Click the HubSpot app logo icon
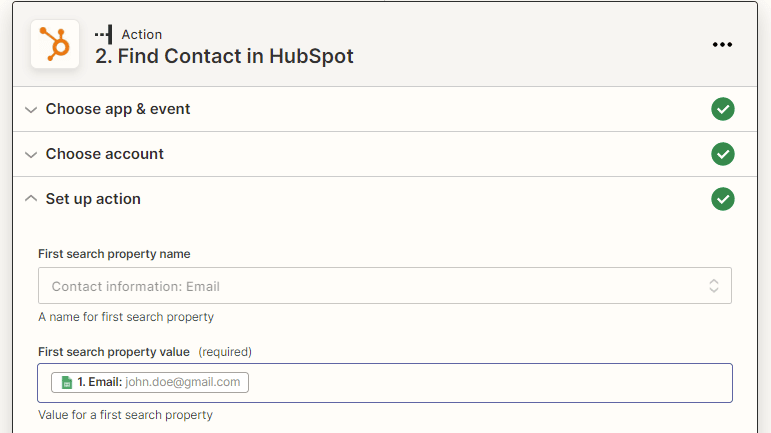 [55, 44]
